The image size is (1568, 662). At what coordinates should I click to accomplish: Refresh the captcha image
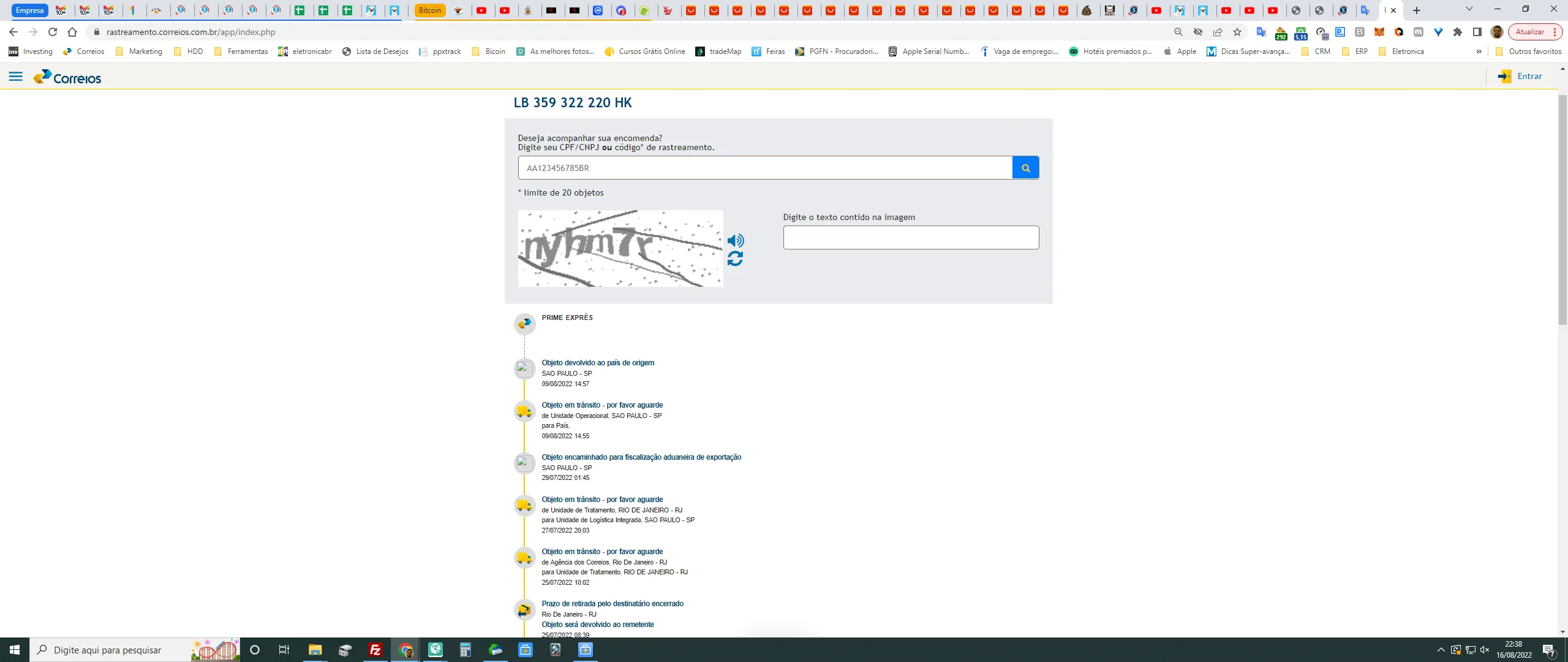click(735, 259)
